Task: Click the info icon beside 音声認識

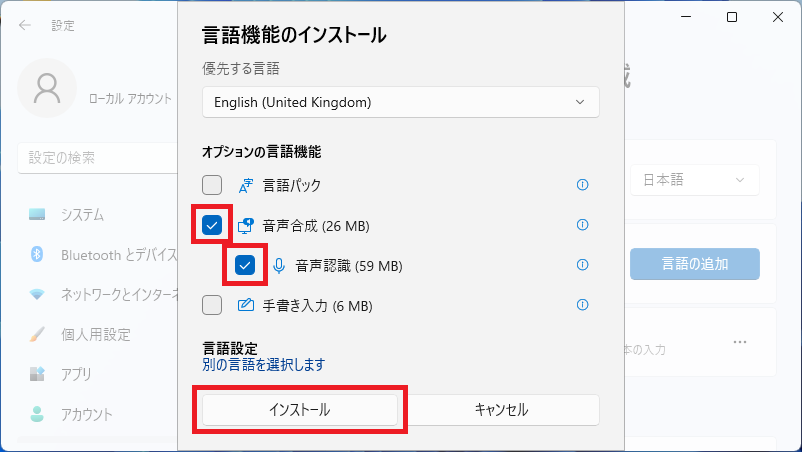Action: [583, 265]
